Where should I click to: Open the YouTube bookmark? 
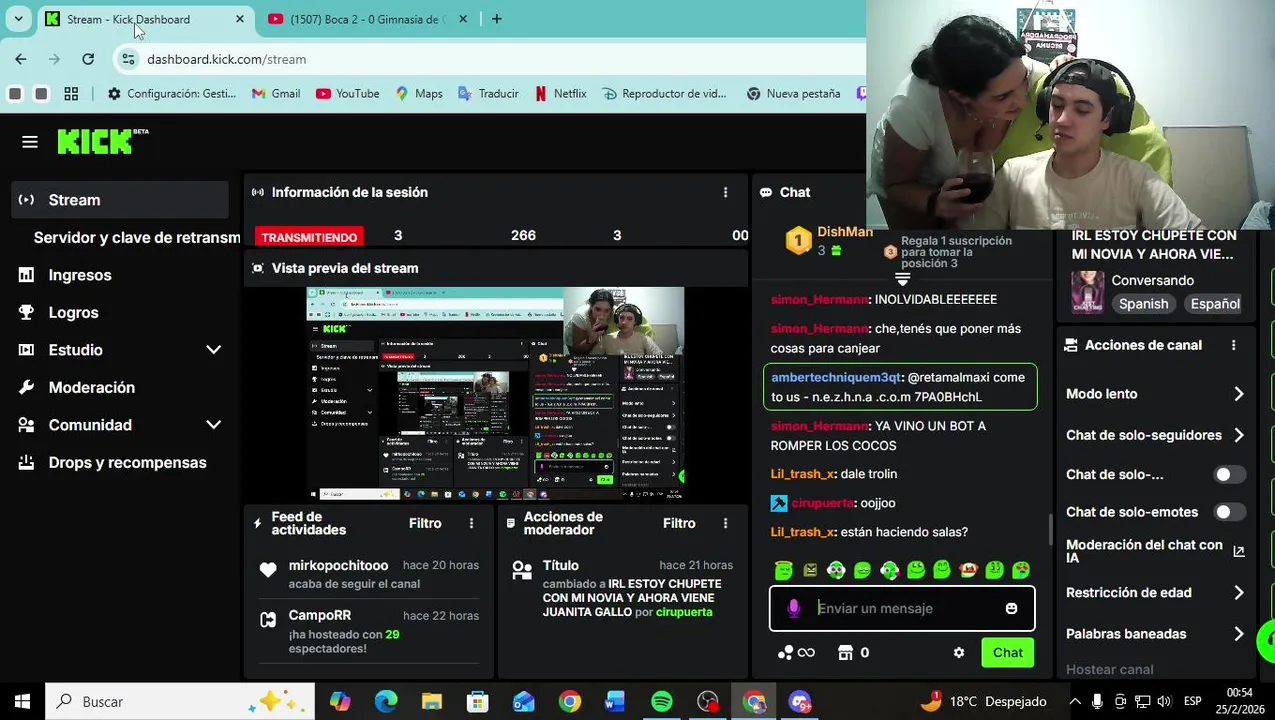[x=348, y=93]
